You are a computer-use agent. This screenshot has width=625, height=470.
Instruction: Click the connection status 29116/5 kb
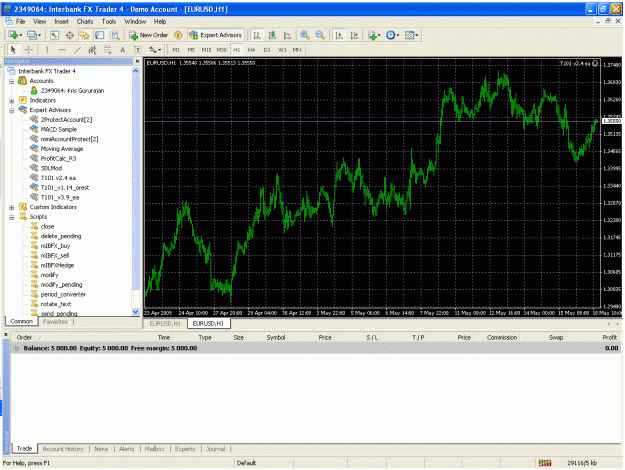pyautogui.click(x=582, y=463)
